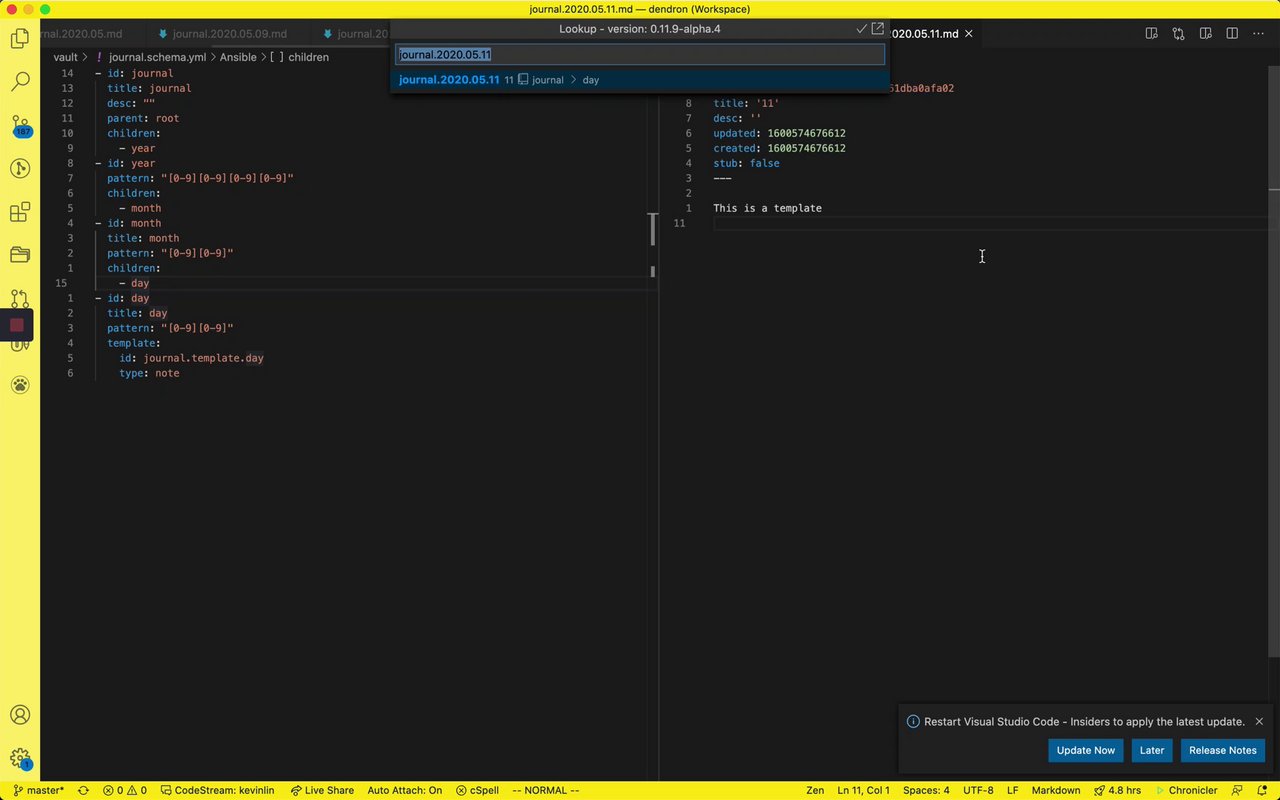Split the editor right

click(x=1232, y=34)
